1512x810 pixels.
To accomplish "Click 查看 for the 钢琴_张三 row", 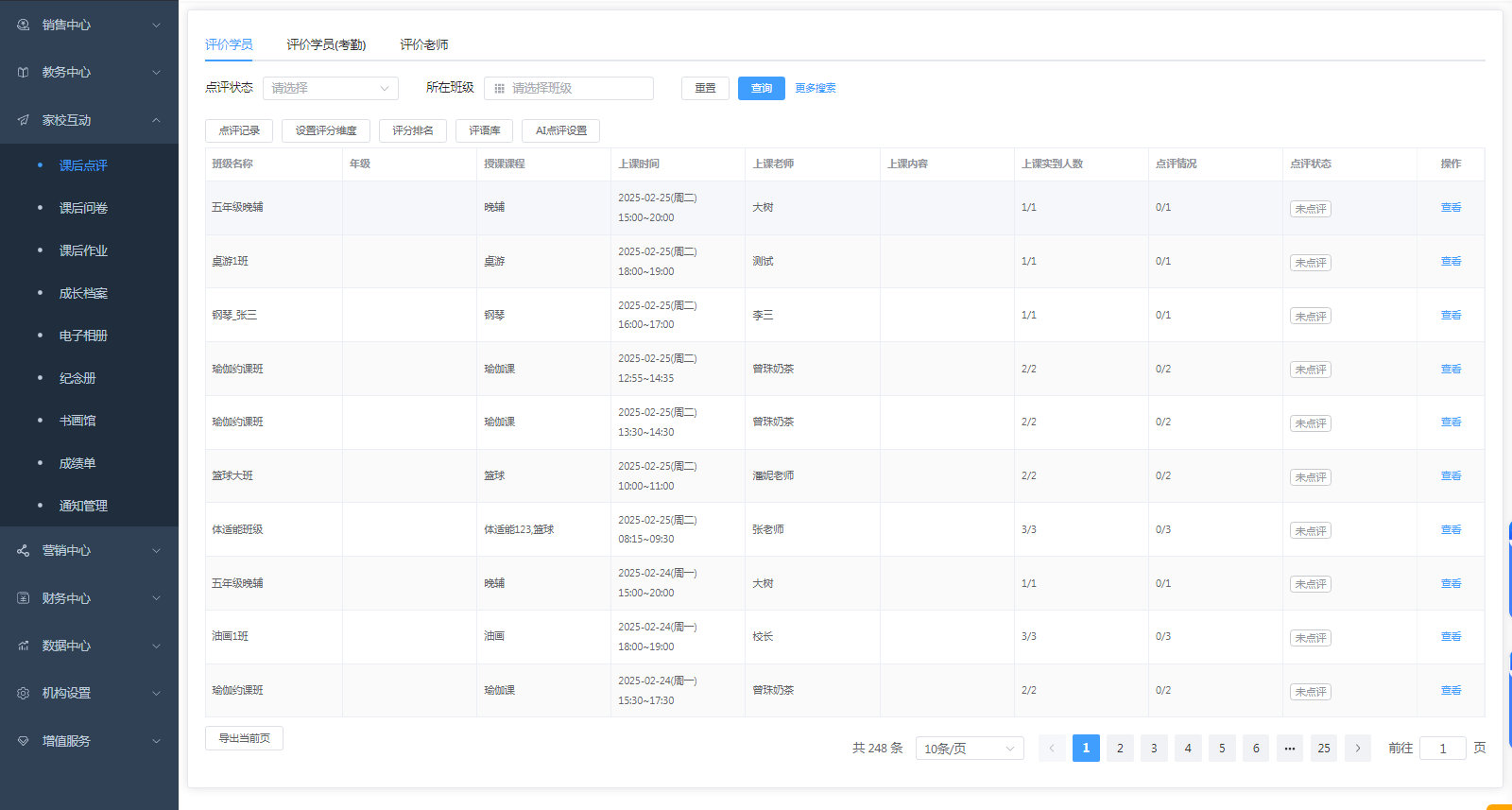I will pos(1451,315).
